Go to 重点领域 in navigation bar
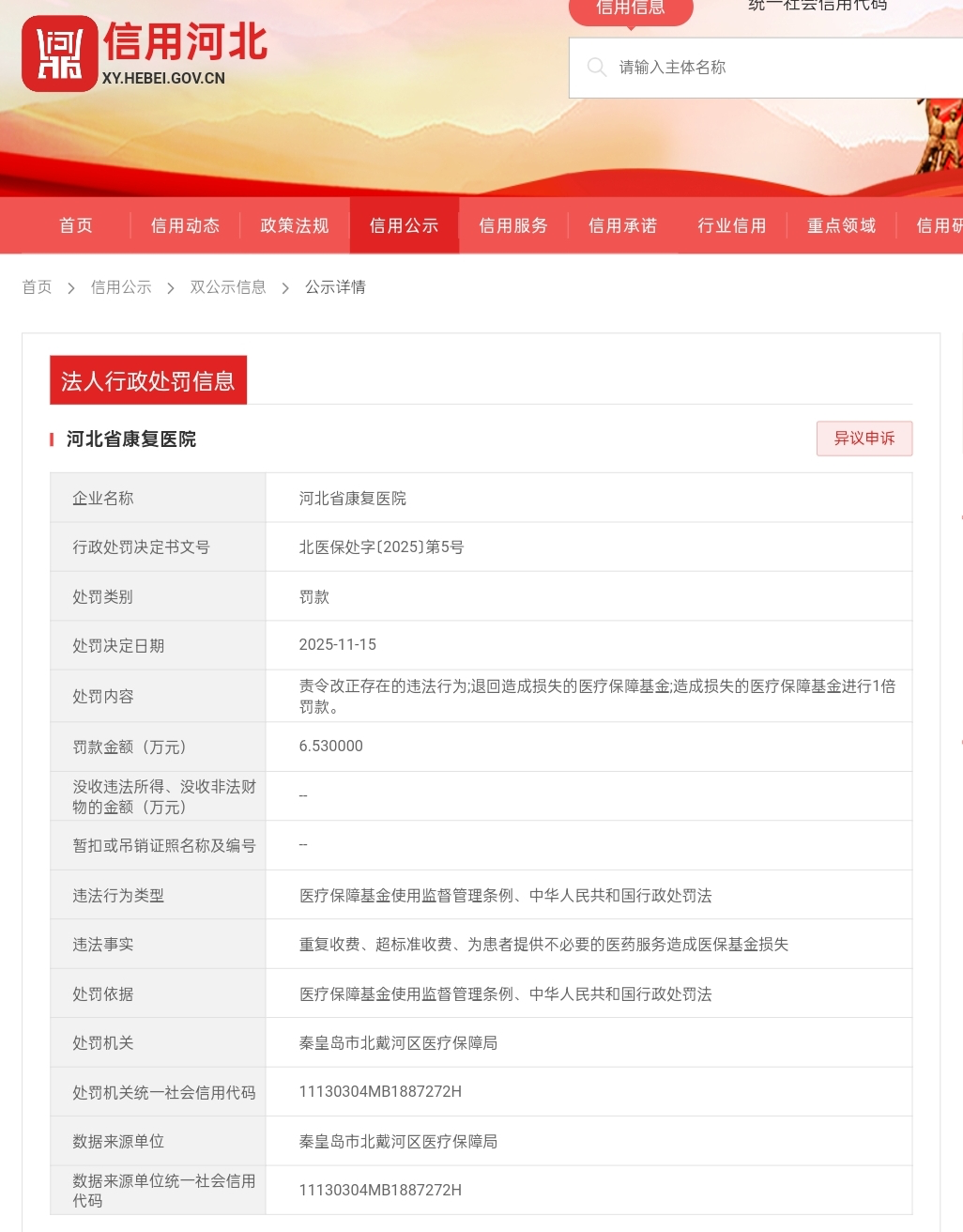The height and width of the screenshot is (1232, 963). point(841,225)
